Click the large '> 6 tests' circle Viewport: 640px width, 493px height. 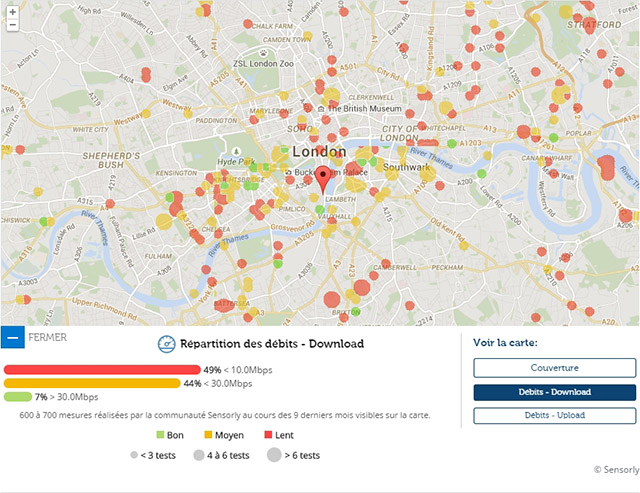click(x=274, y=455)
